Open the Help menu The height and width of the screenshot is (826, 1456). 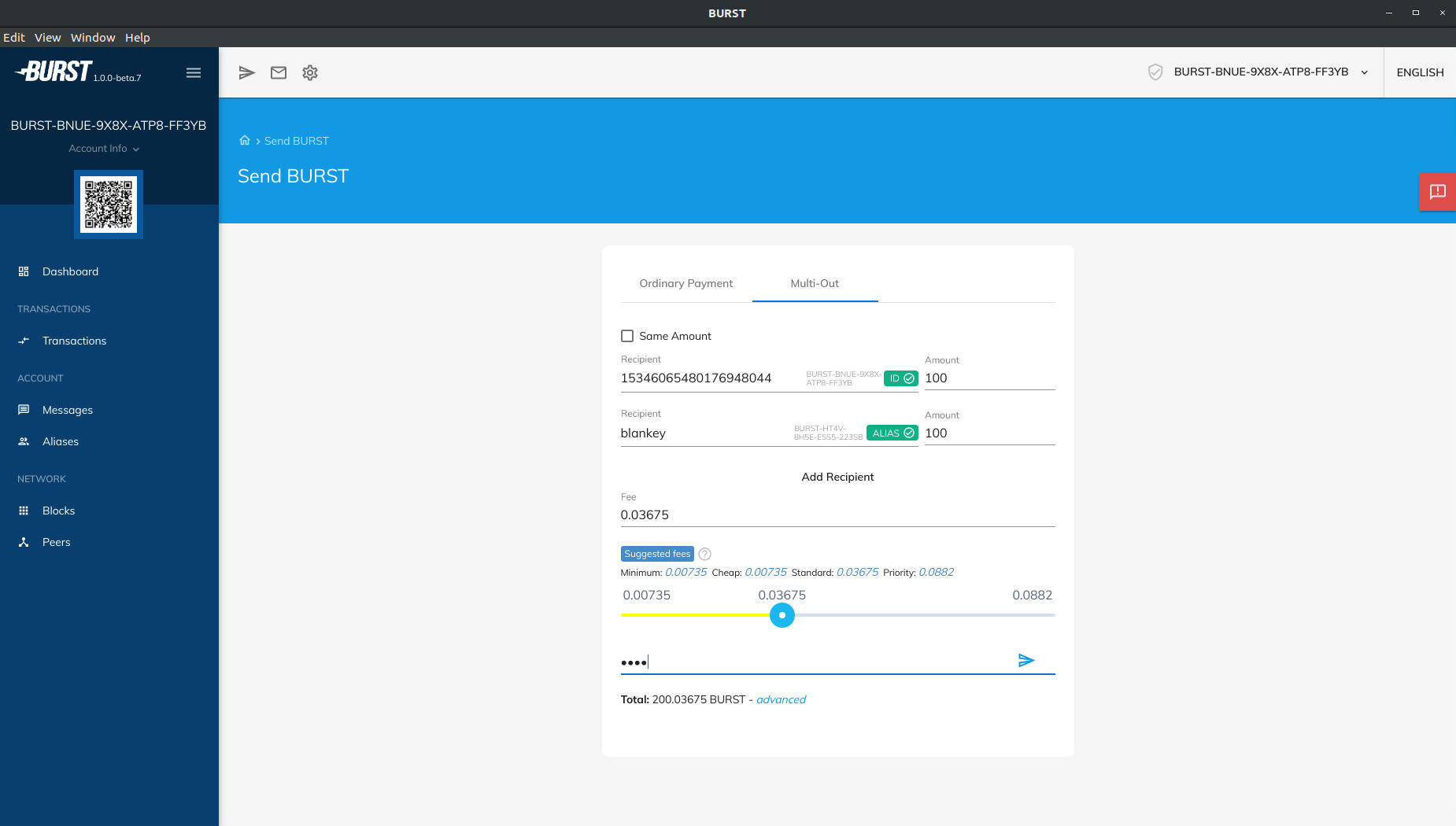click(137, 38)
